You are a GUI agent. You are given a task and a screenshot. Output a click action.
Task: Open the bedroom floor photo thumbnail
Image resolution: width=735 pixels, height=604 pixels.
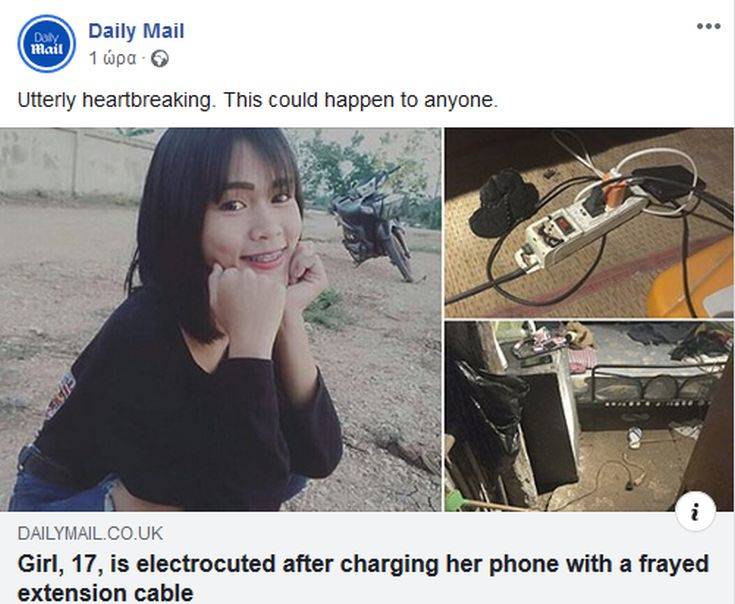tap(589, 416)
